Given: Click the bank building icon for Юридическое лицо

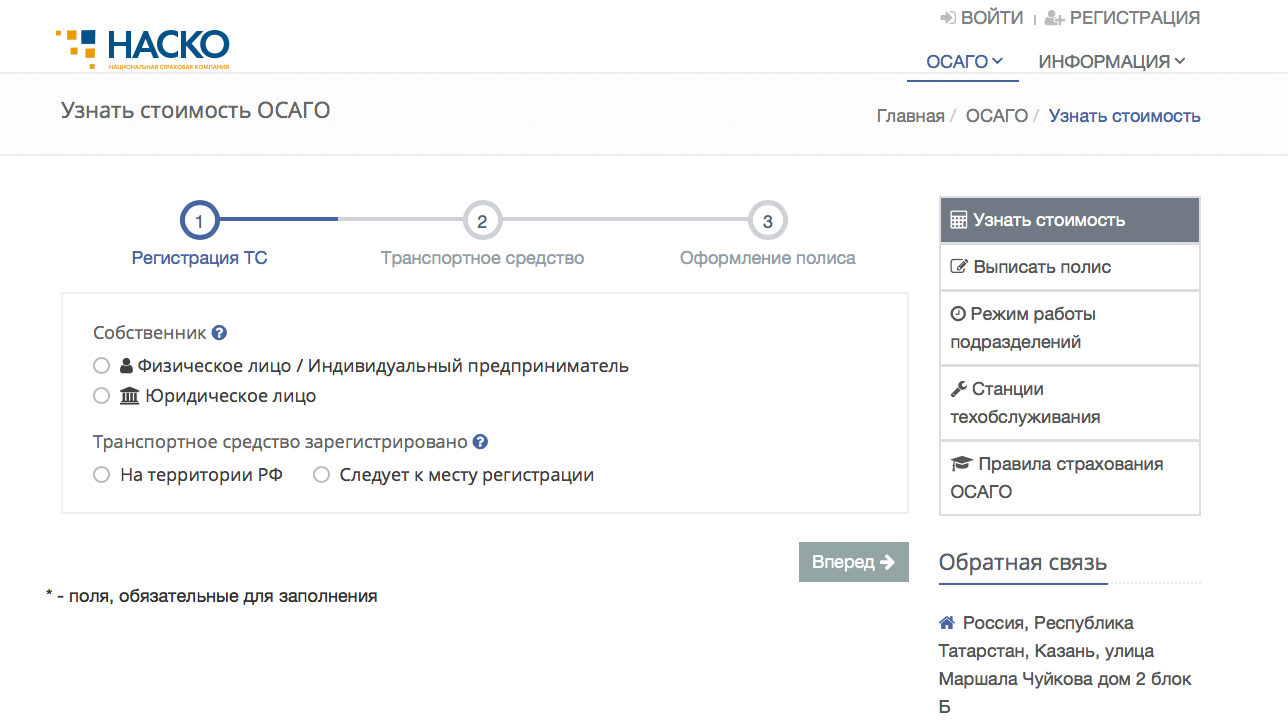Looking at the screenshot, I should (130, 396).
